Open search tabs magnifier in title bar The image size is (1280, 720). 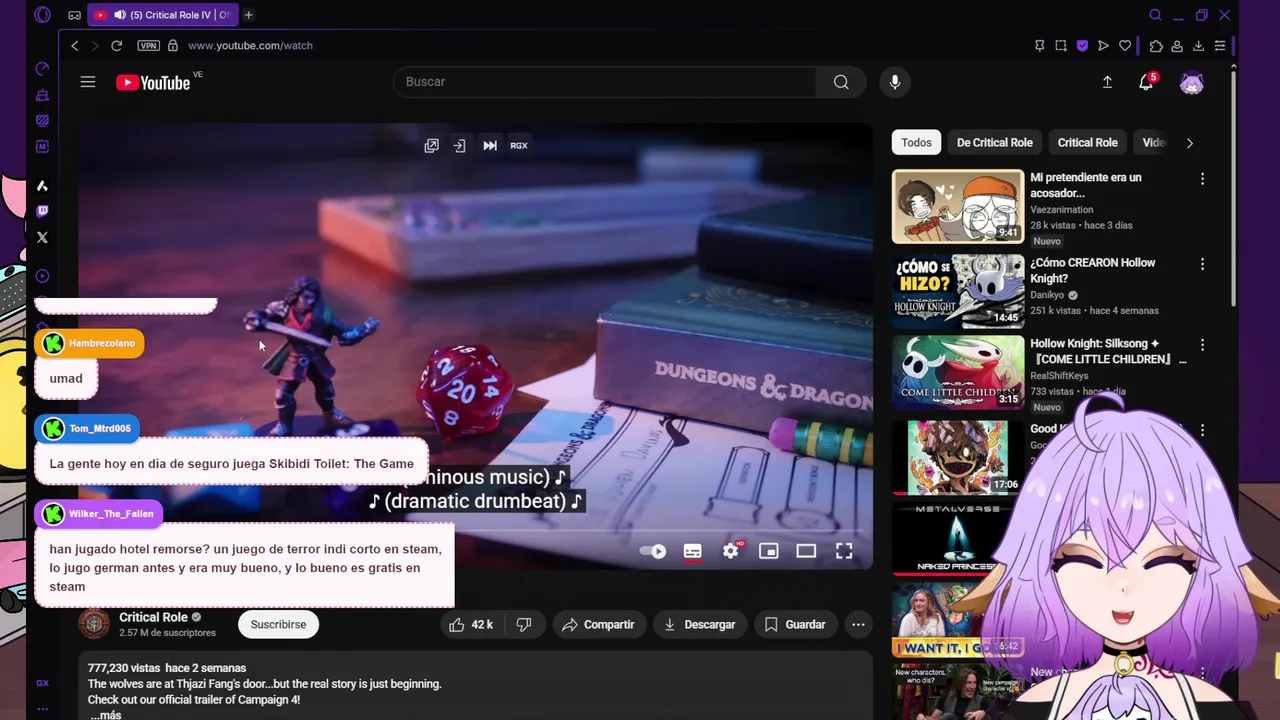[x=1155, y=15]
